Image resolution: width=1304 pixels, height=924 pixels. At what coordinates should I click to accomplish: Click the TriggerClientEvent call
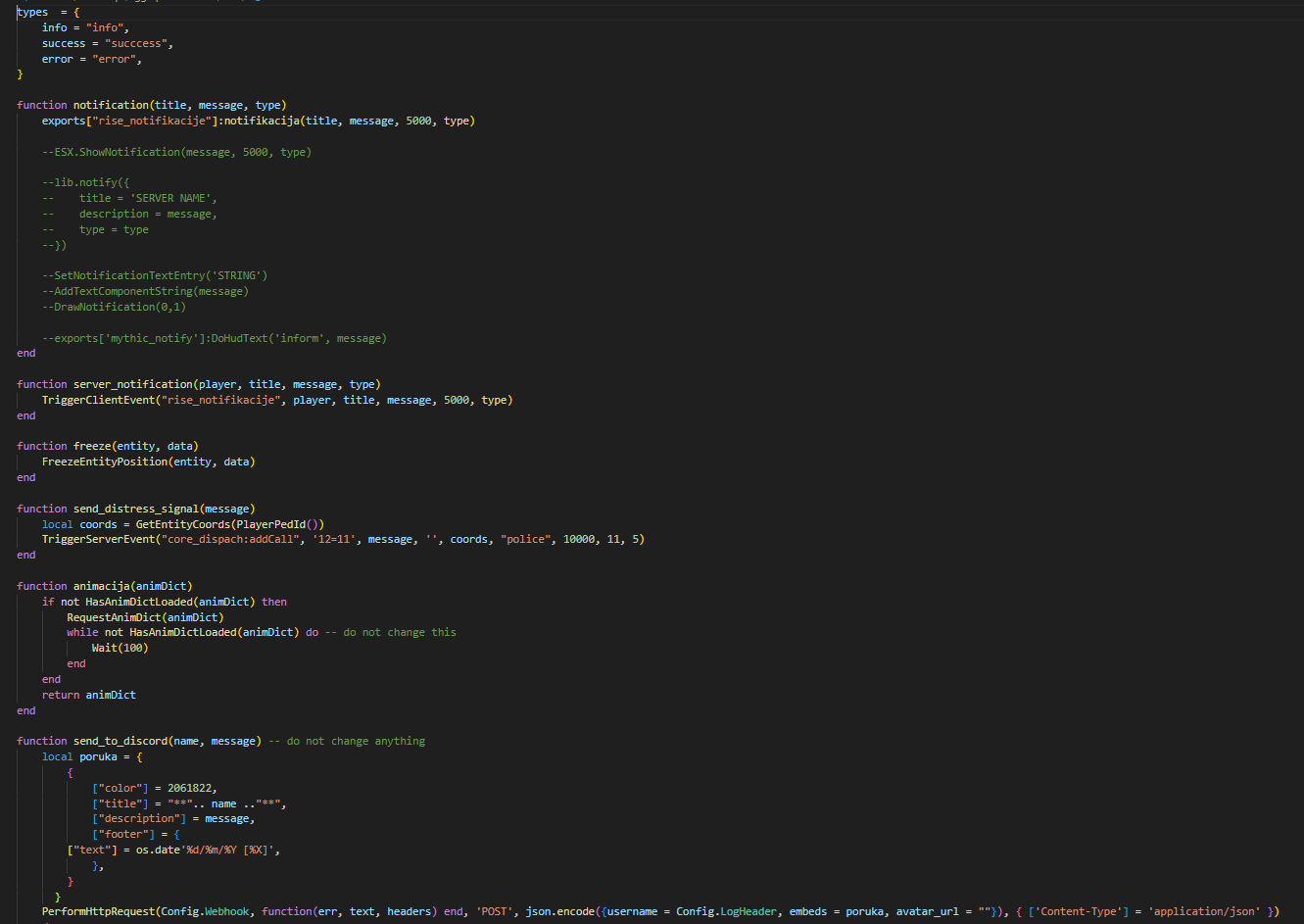click(x=277, y=400)
